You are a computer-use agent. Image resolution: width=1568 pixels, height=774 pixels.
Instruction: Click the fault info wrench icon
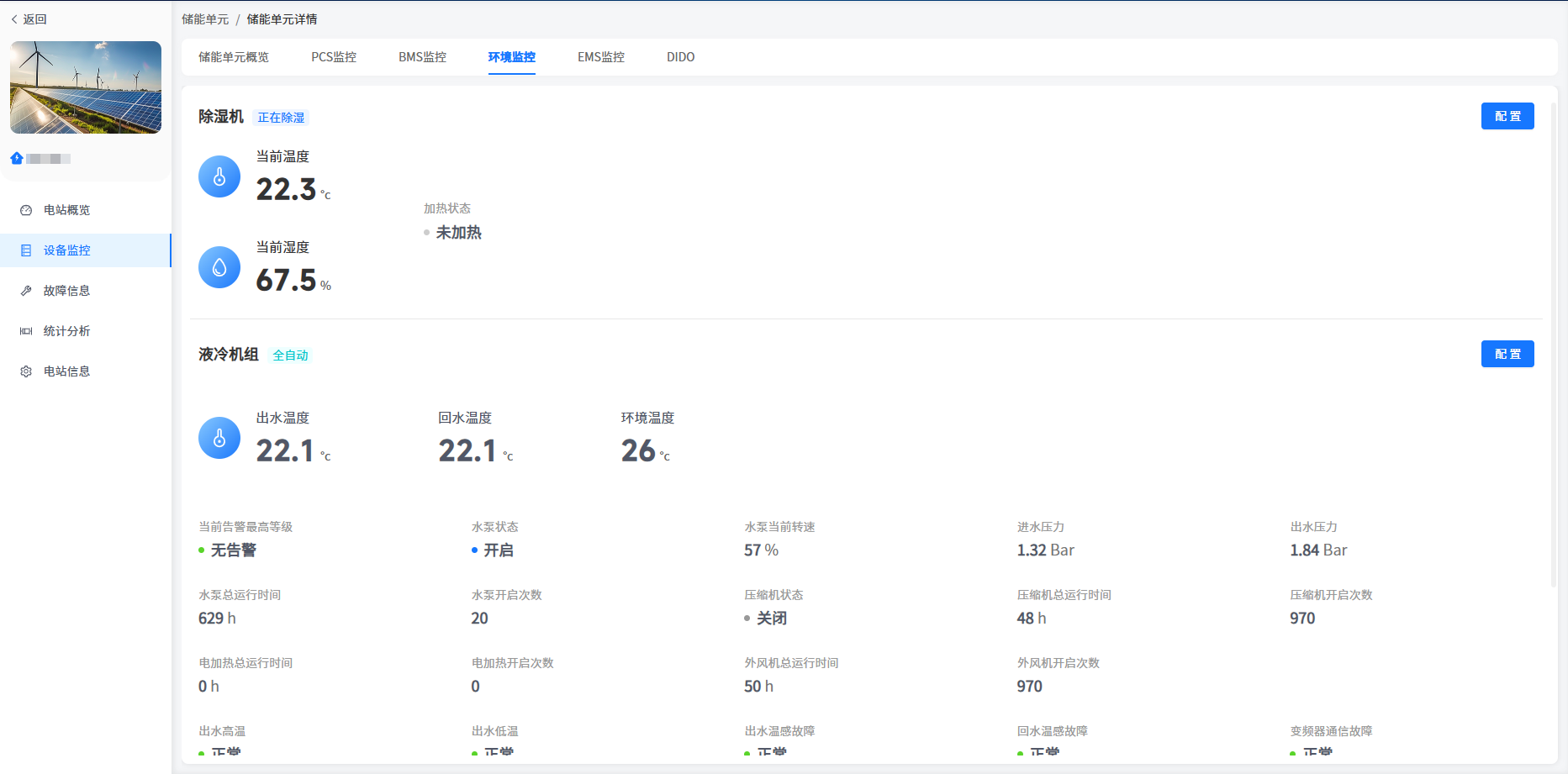point(26,291)
